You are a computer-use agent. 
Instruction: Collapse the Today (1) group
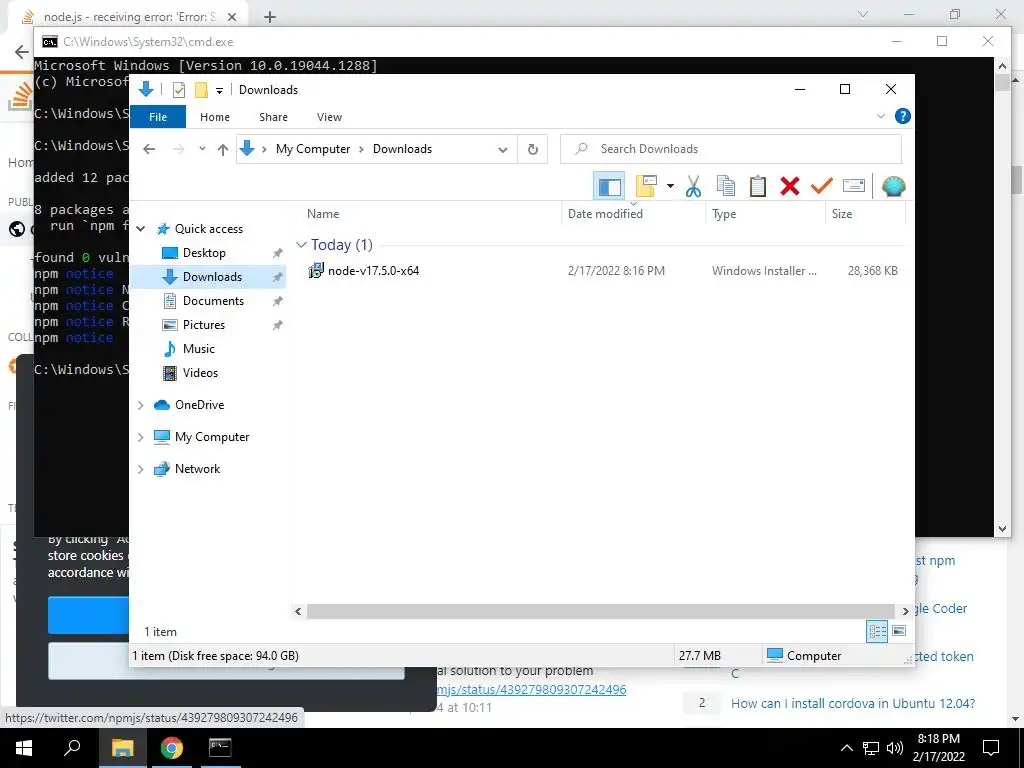301,245
